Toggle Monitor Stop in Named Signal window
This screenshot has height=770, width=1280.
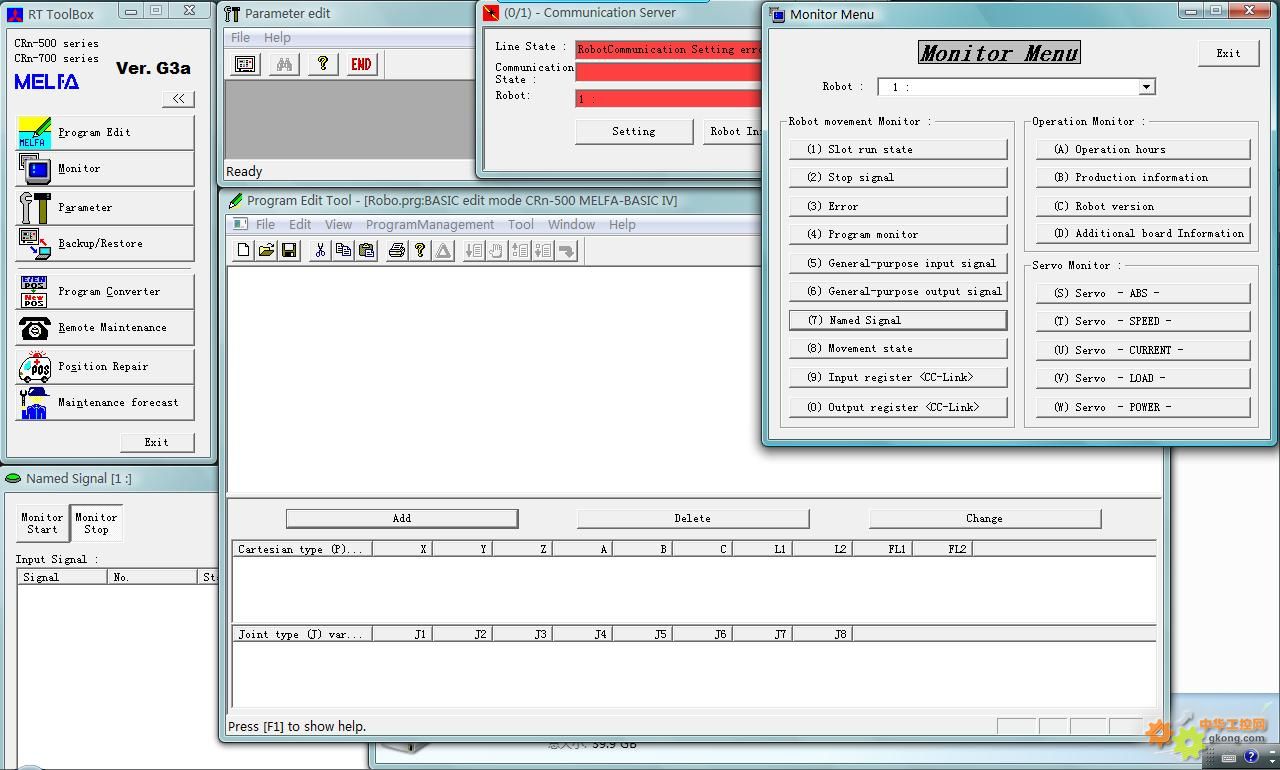[x=96, y=523]
